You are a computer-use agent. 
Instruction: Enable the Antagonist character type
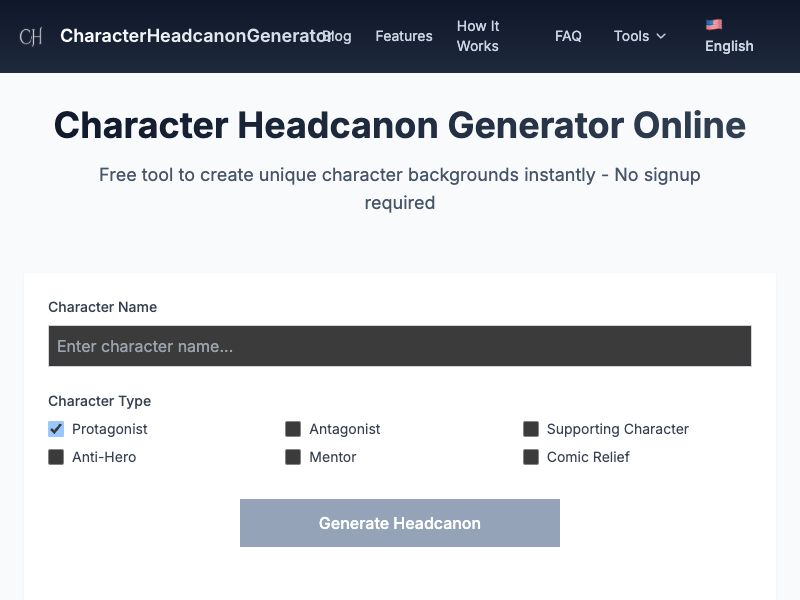pos(293,429)
